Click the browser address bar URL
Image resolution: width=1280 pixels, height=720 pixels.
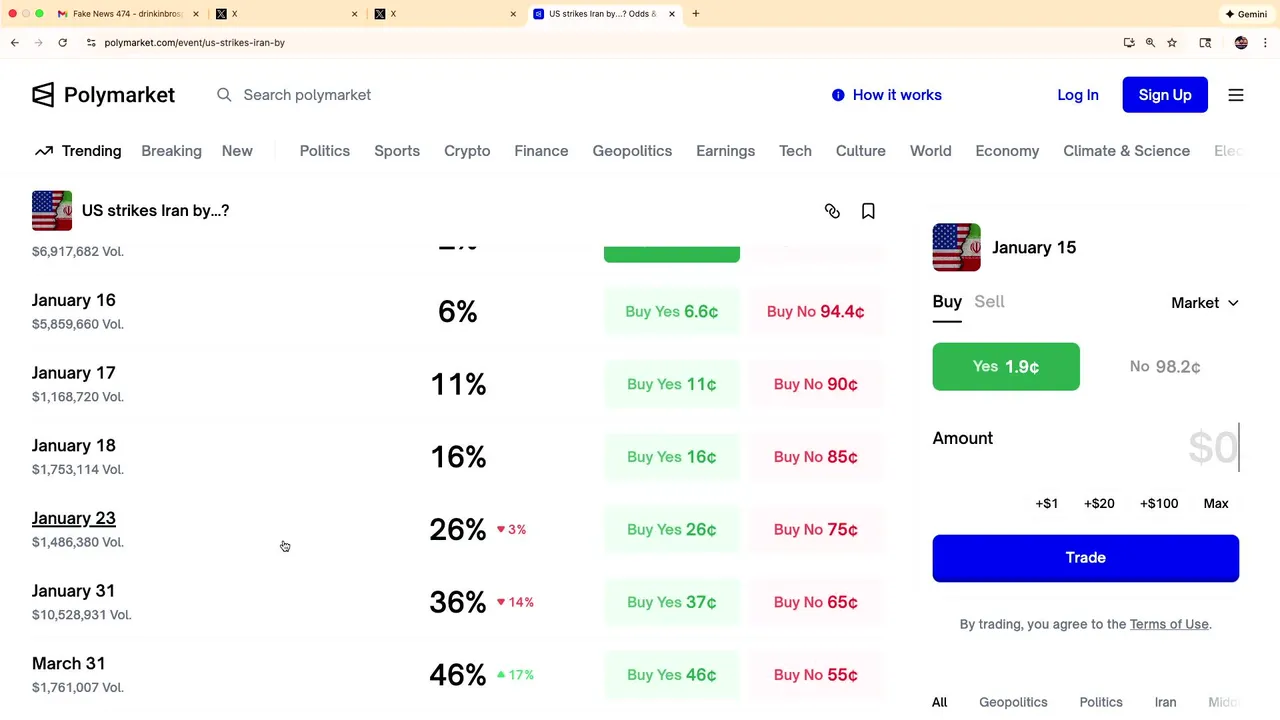point(195,43)
